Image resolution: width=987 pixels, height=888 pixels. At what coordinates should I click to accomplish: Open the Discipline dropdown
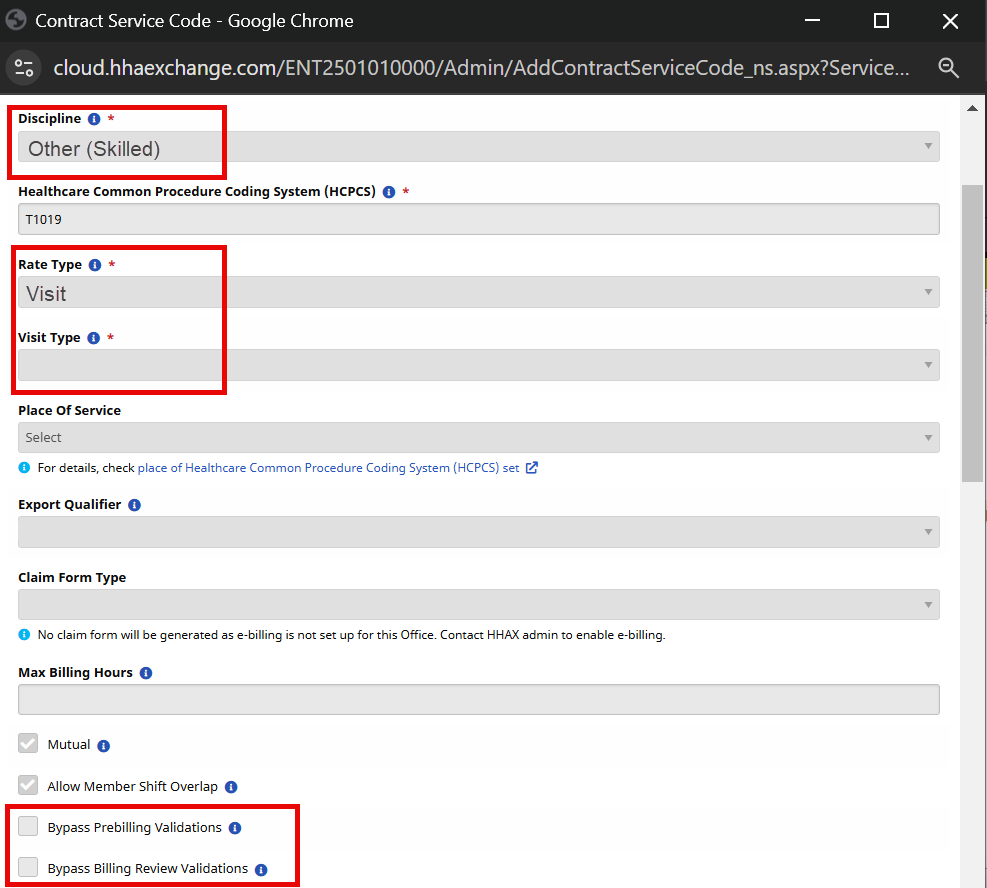(478, 148)
